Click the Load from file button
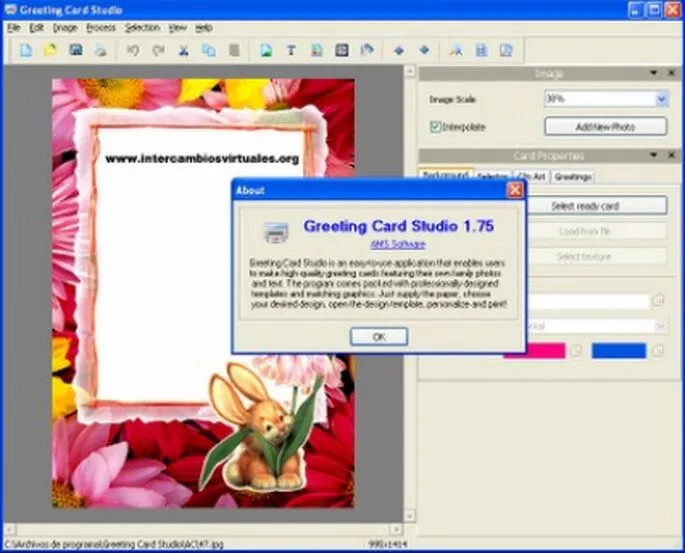The width and height of the screenshot is (685, 553). [x=596, y=231]
